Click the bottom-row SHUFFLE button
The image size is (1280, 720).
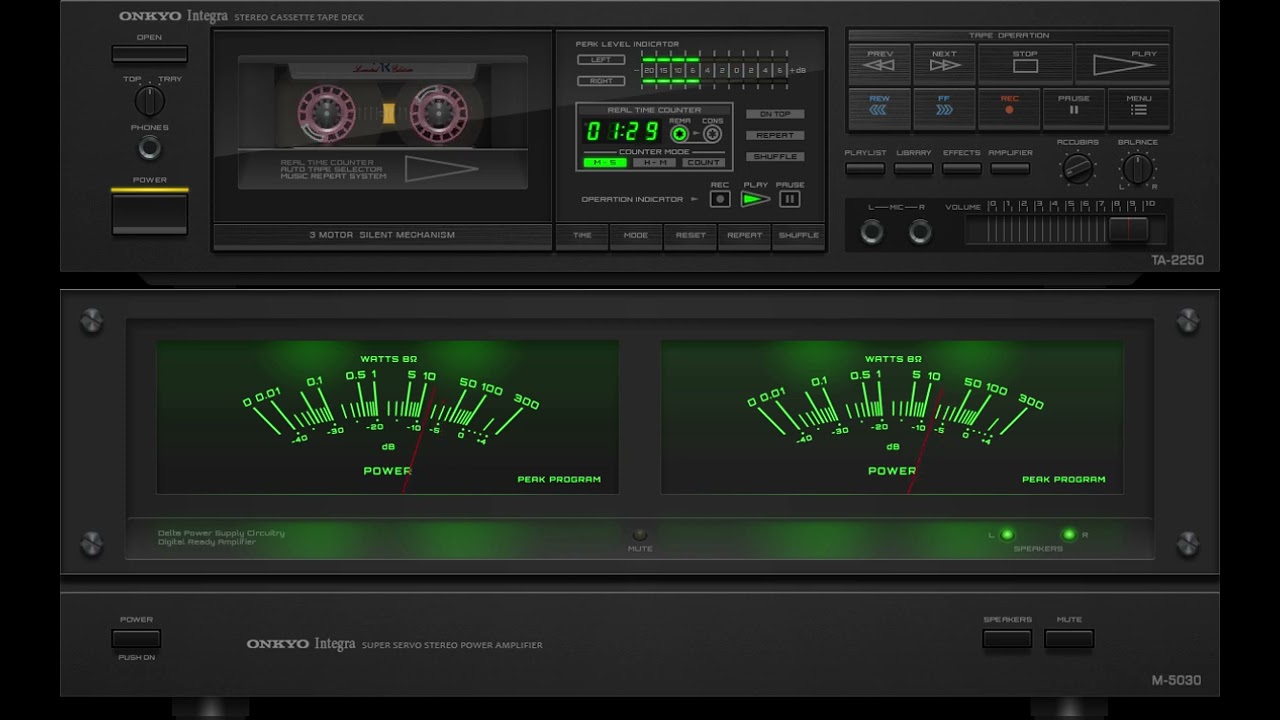pyautogui.click(x=798, y=236)
